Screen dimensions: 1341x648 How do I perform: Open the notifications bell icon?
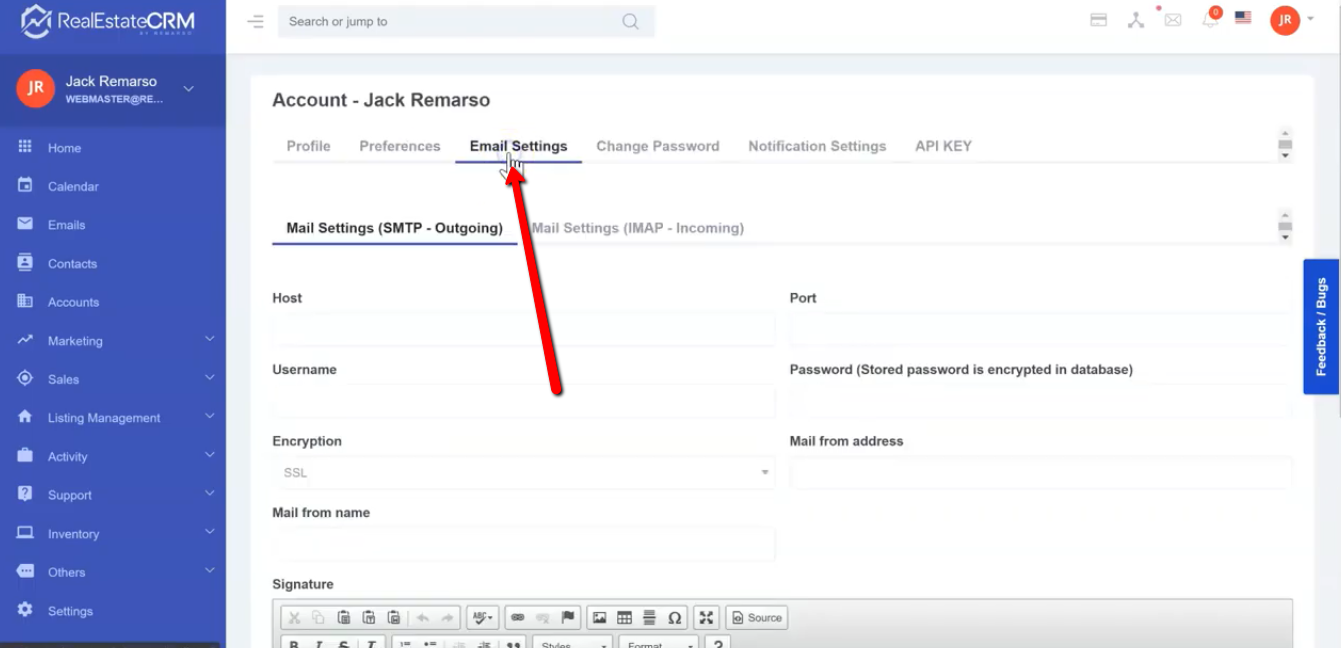tap(1210, 20)
